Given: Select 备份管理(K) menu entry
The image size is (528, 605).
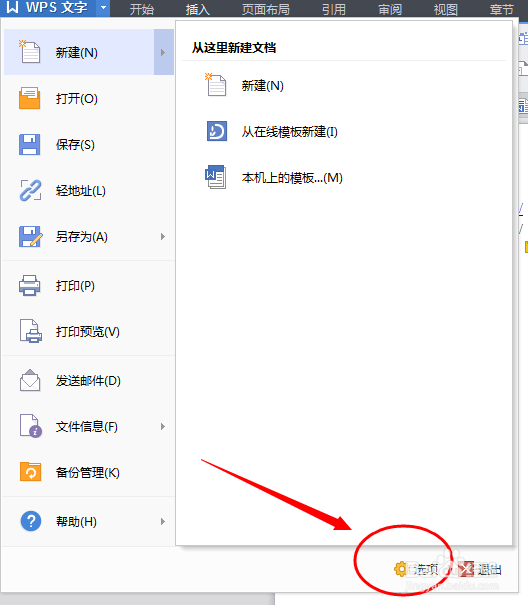Looking at the screenshot, I should pyautogui.click(x=89, y=472).
